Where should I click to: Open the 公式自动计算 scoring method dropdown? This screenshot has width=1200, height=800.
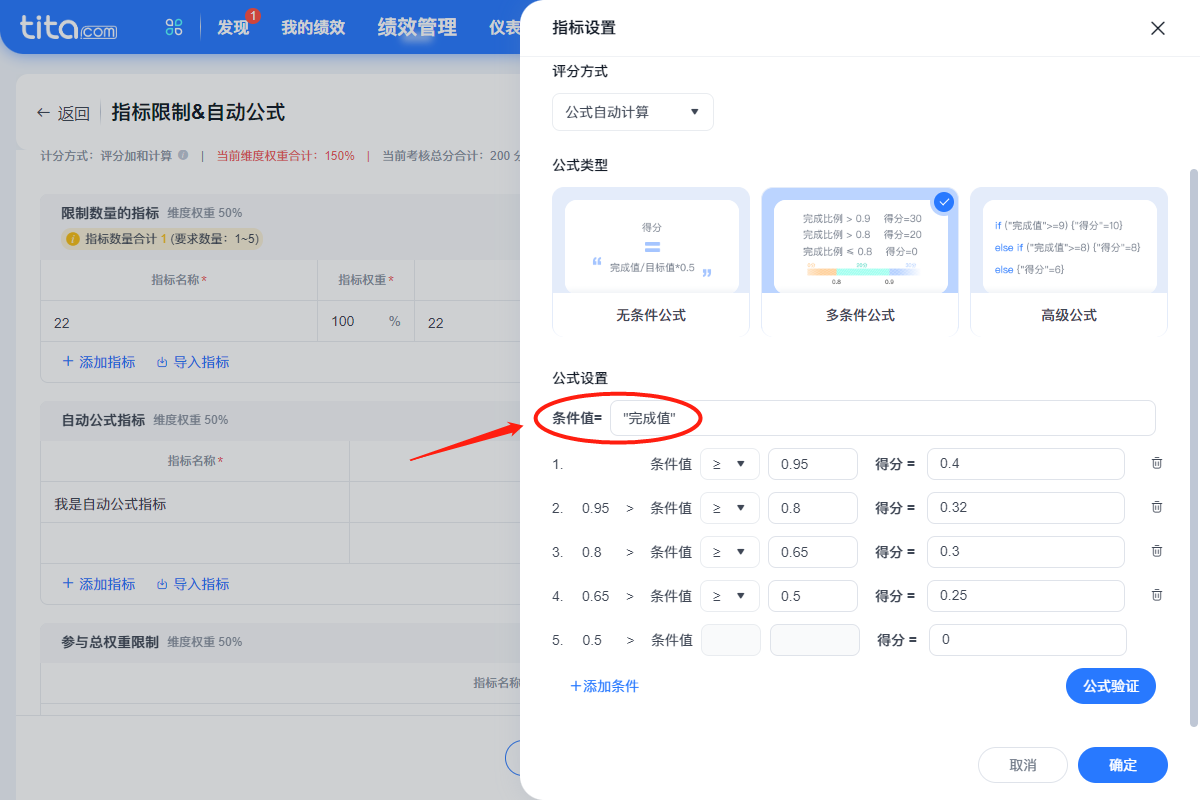pyautogui.click(x=632, y=112)
